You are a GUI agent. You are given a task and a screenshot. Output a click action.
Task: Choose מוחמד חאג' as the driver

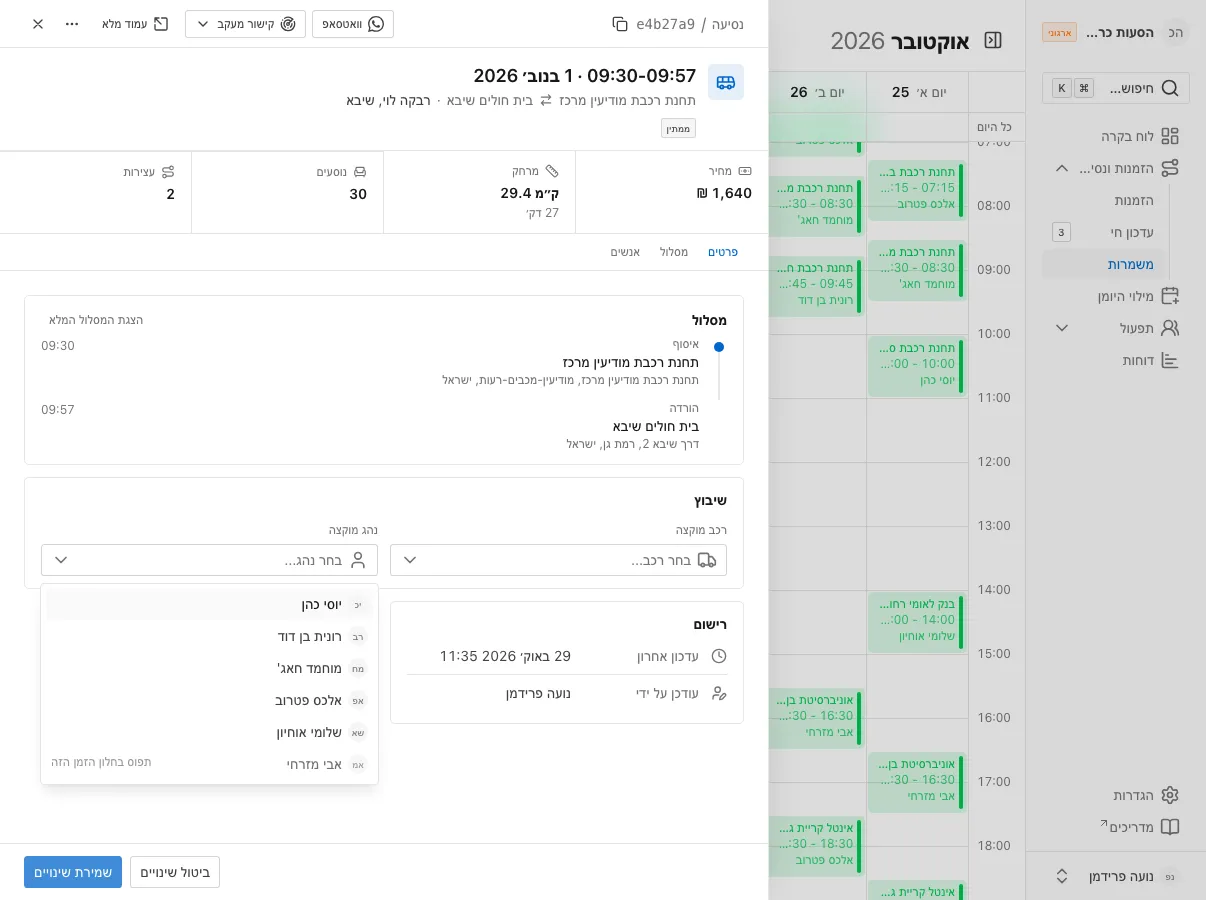point(209,668)
